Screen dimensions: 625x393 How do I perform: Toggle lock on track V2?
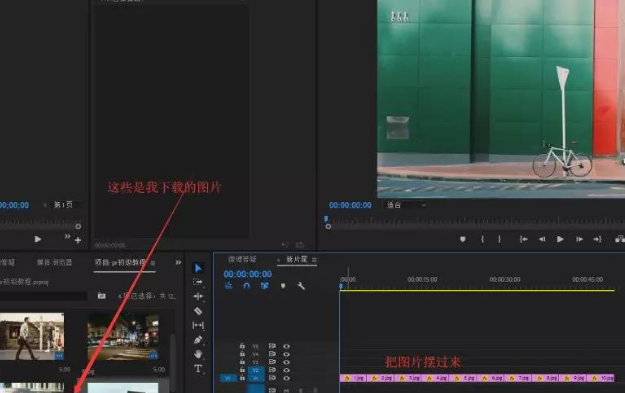pyautogui.click(x=242, y=370)
